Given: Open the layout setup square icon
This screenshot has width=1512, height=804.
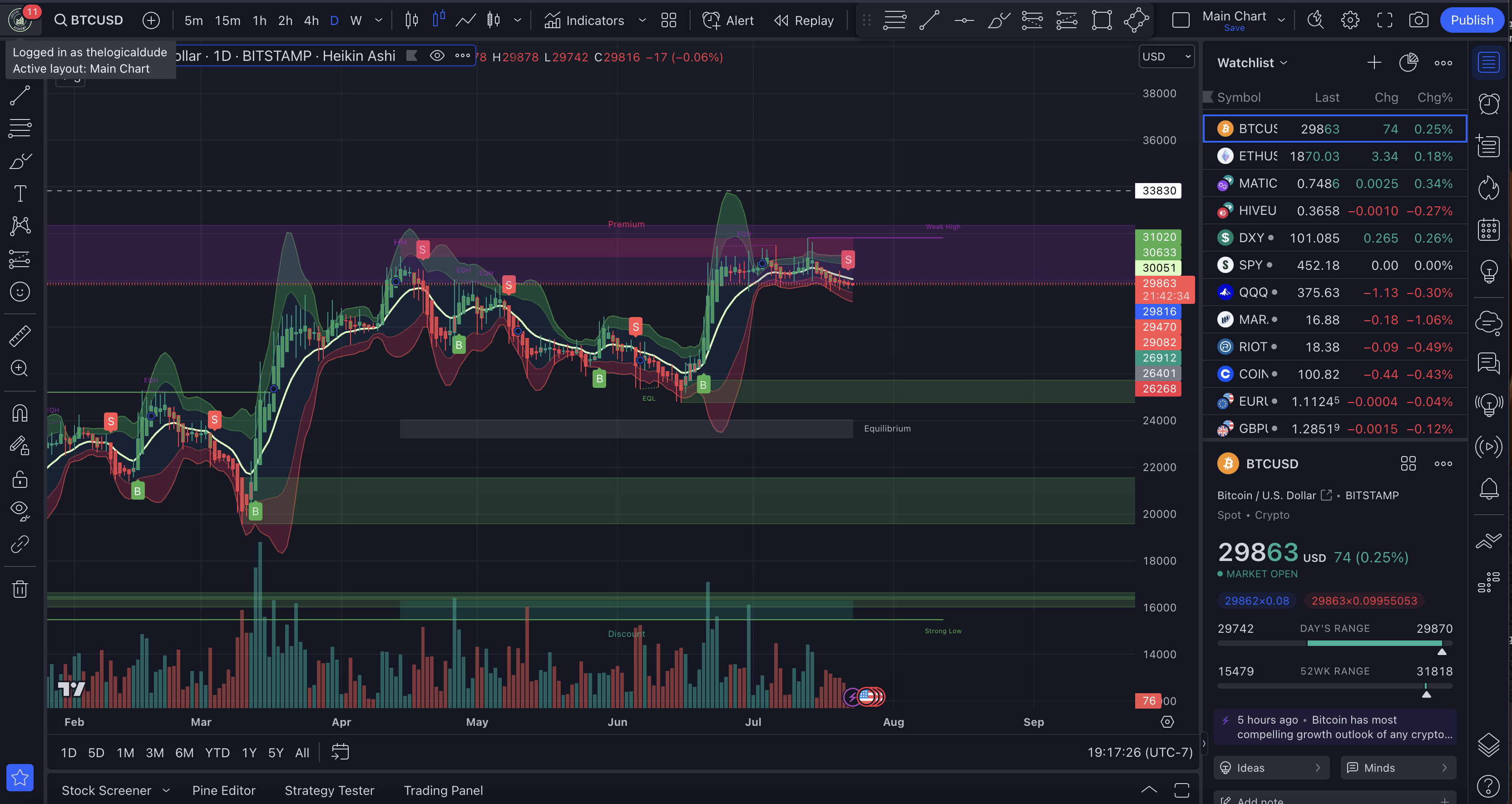Looking at the screenshot, I should (x=1181, y=20).
